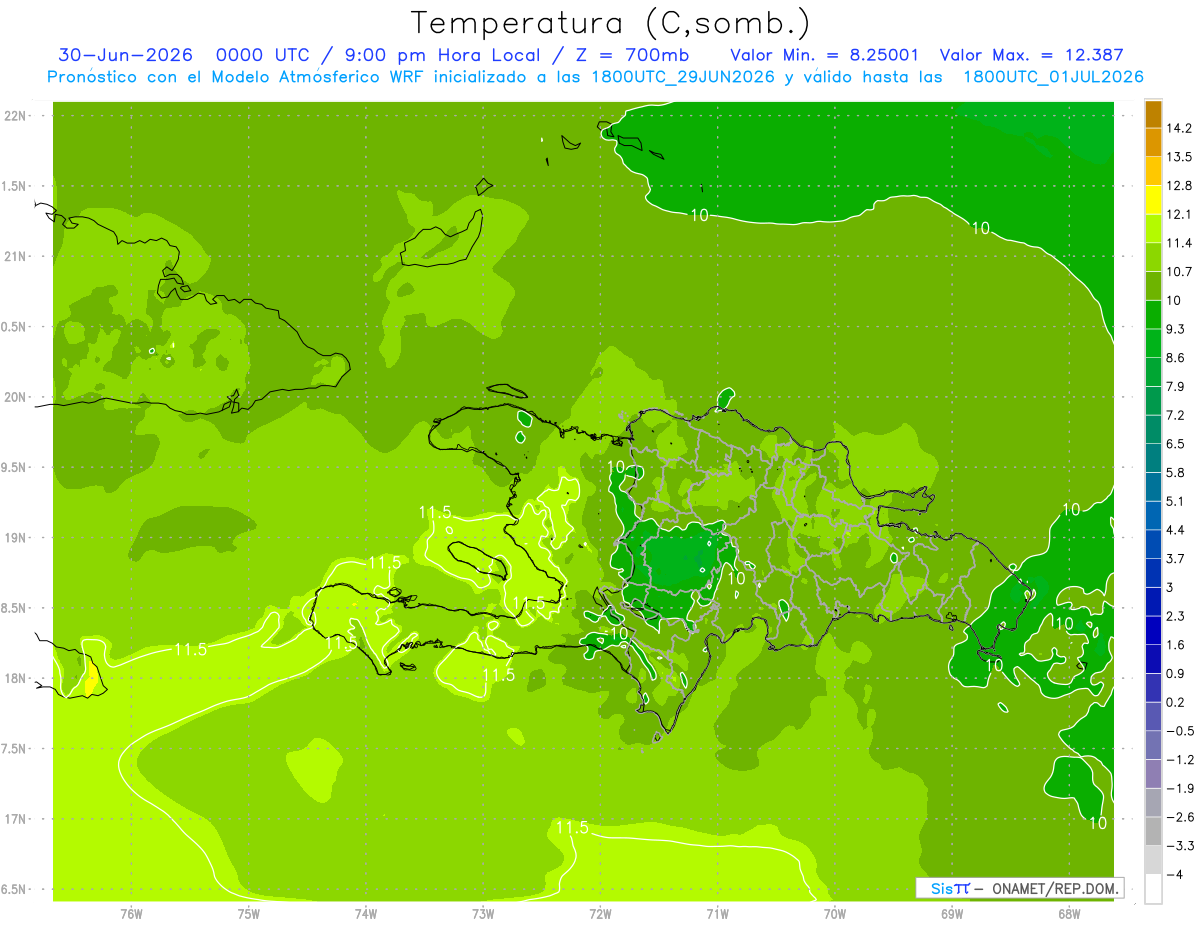This screenshot has height=927, width=1200.
Task: Click the '1800UTC_29JUN2026' initialization time text
Action: coord(682,77)
